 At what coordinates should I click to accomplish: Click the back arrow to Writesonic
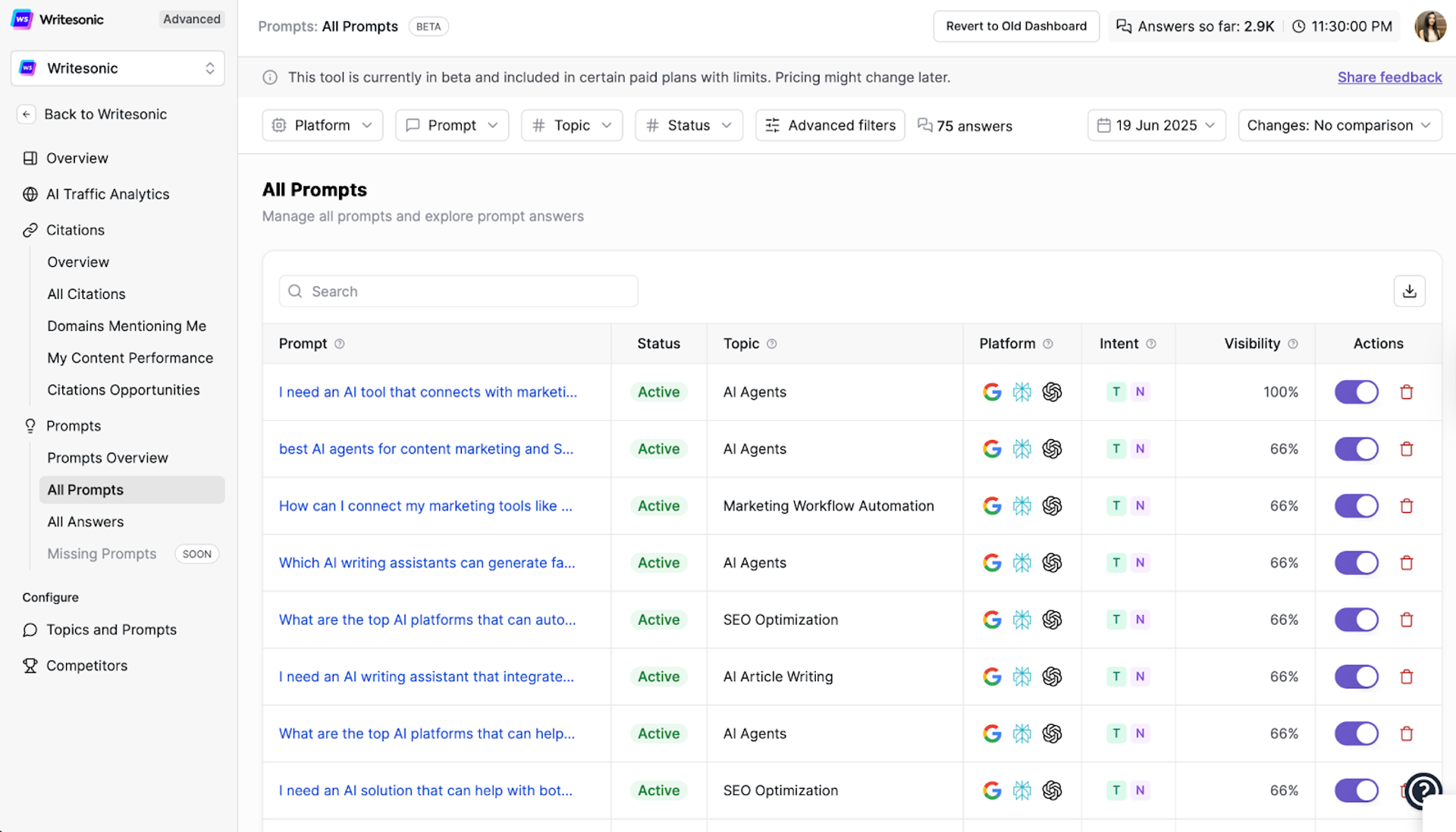tap(27, 115)
